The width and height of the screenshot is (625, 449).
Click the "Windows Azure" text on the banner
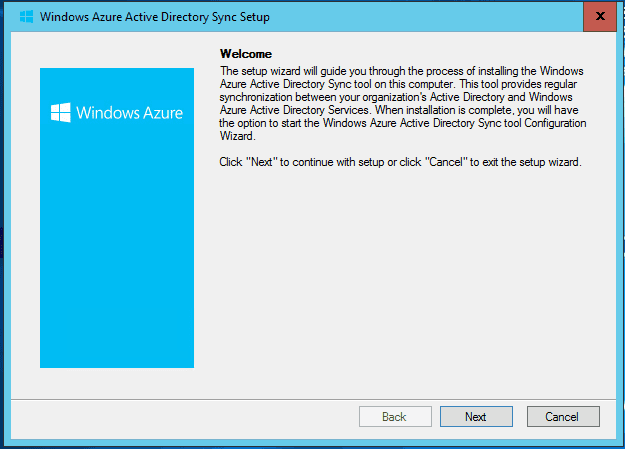coord(130,113)
